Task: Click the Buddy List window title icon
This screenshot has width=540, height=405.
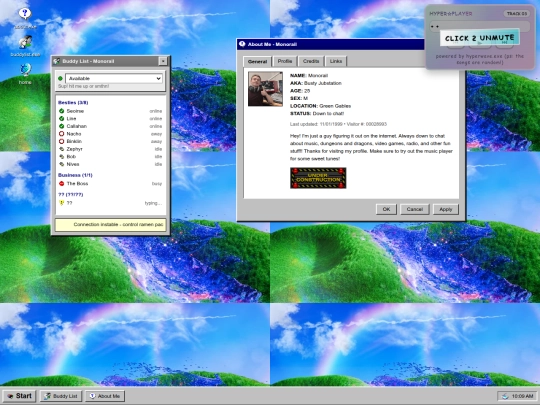Action: click(x=57, y=61)
